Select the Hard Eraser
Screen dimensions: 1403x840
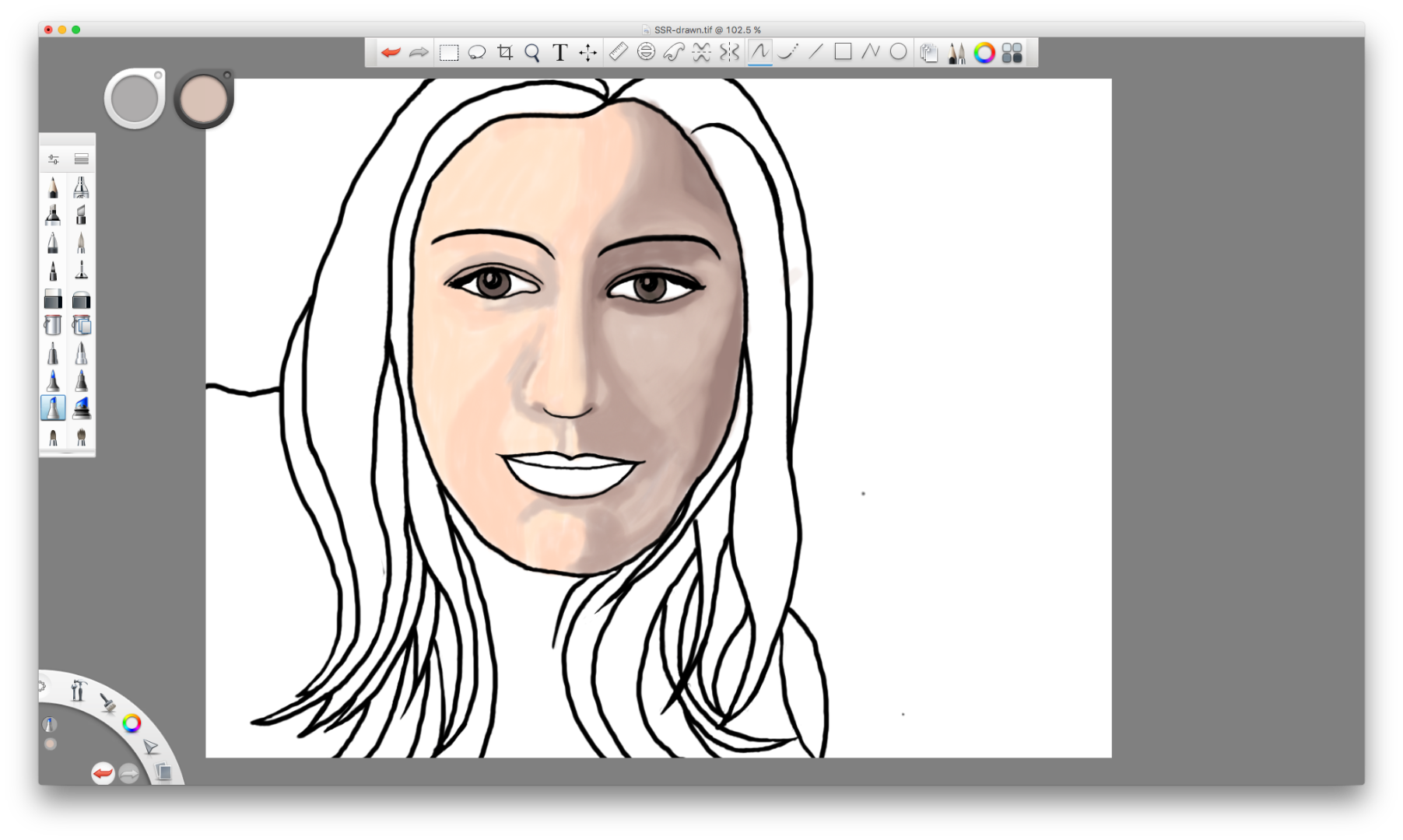click(53, 299)
